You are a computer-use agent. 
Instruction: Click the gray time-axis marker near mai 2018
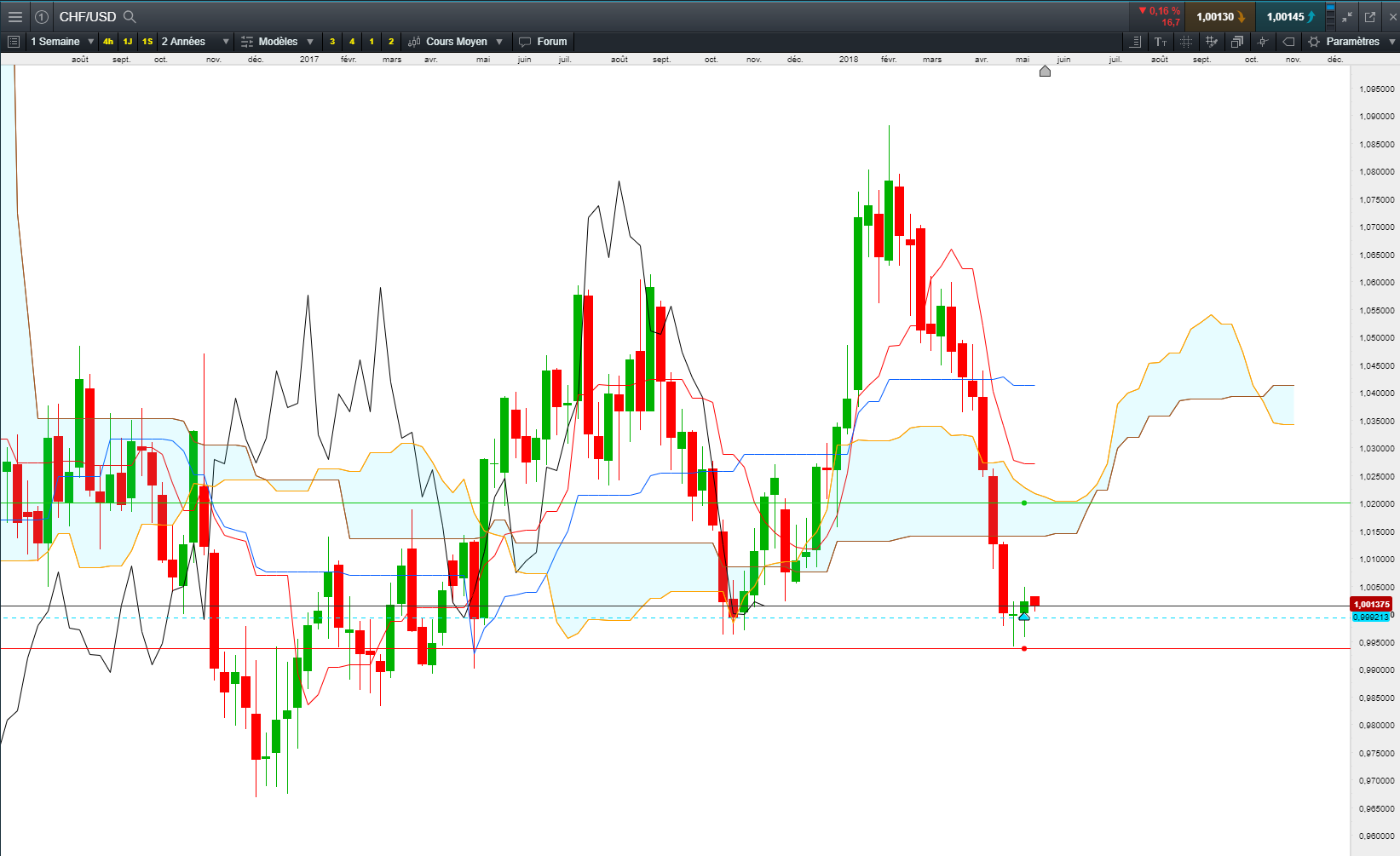coord(1045,72)
